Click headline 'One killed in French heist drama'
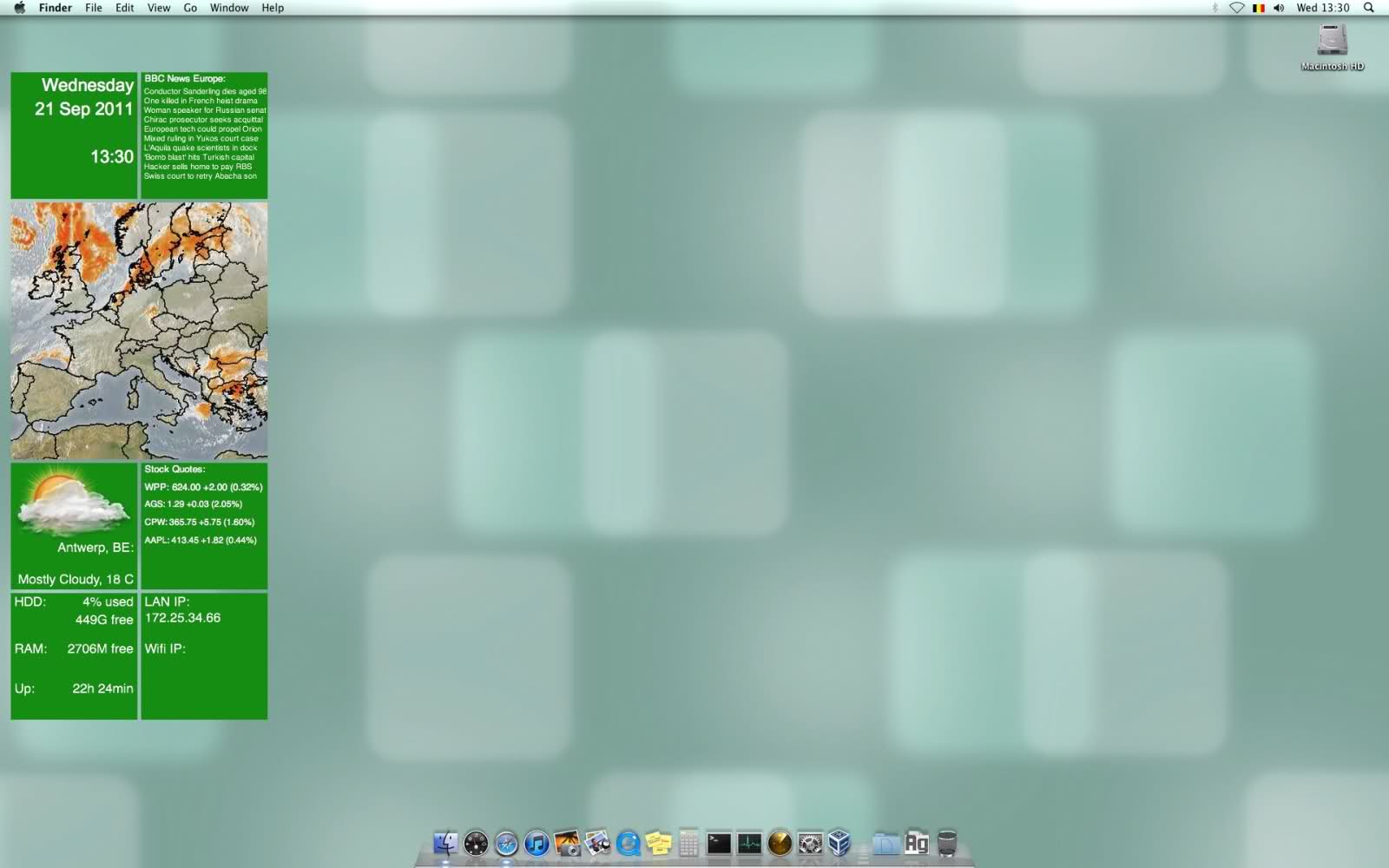Viewport: 1389px width, 868px height. pyautogui.click(x=201, y=101)
